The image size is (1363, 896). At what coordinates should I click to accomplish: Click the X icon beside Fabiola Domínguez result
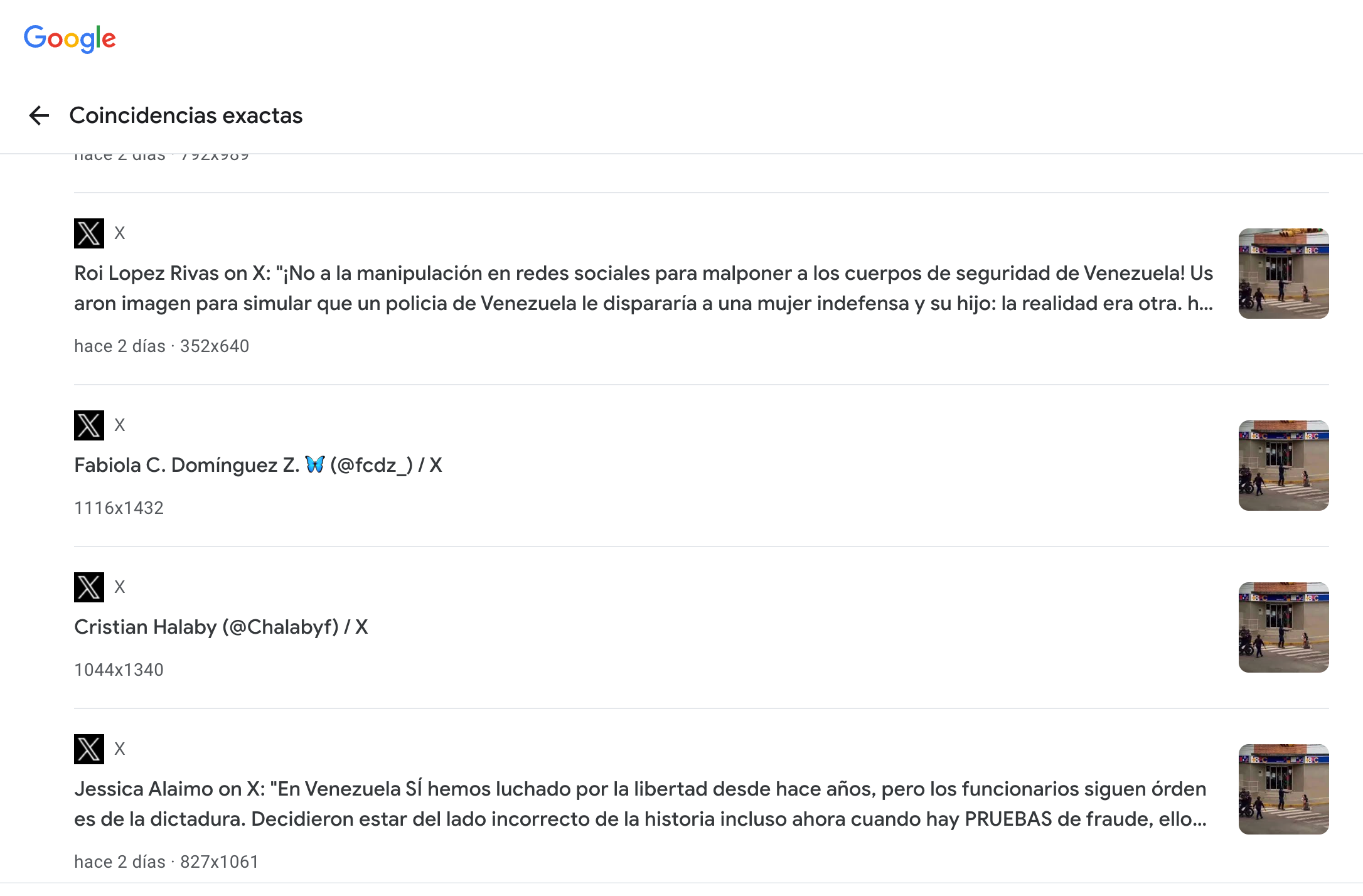pyautogui.click(x=89, y=425)
